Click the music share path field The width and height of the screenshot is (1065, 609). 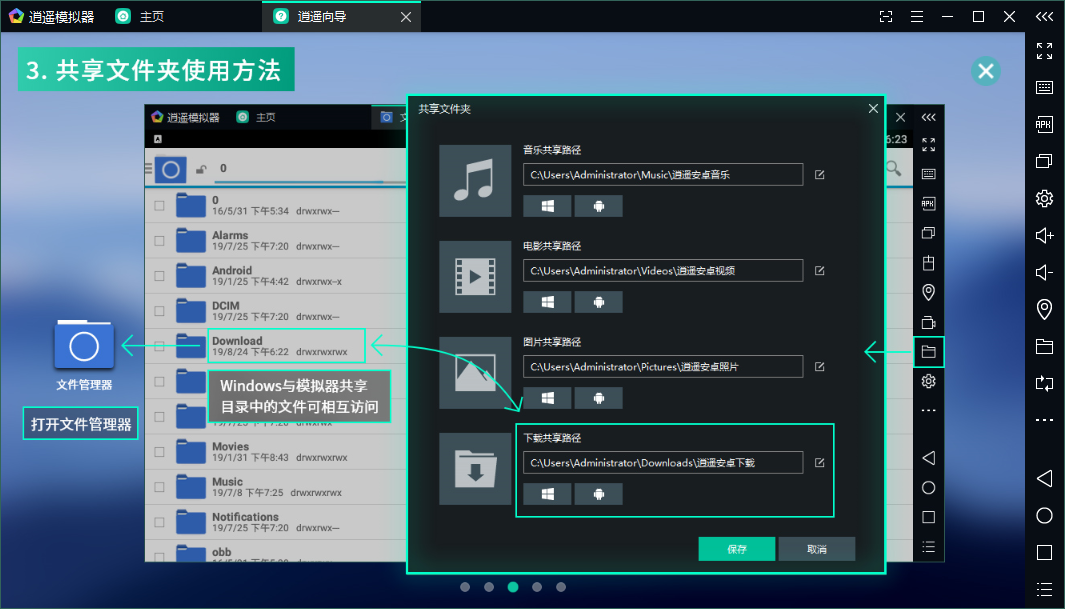(x=663, y=174)
